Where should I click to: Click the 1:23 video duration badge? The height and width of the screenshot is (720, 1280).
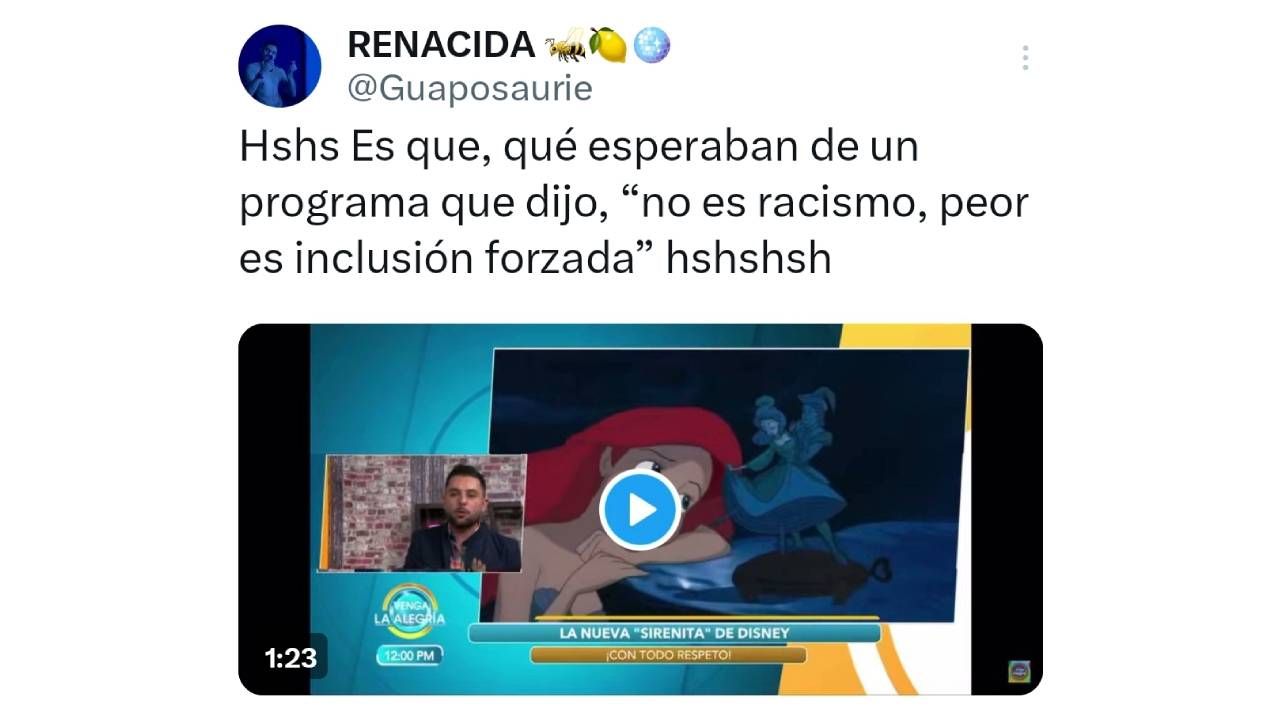(x=290, y=657)
